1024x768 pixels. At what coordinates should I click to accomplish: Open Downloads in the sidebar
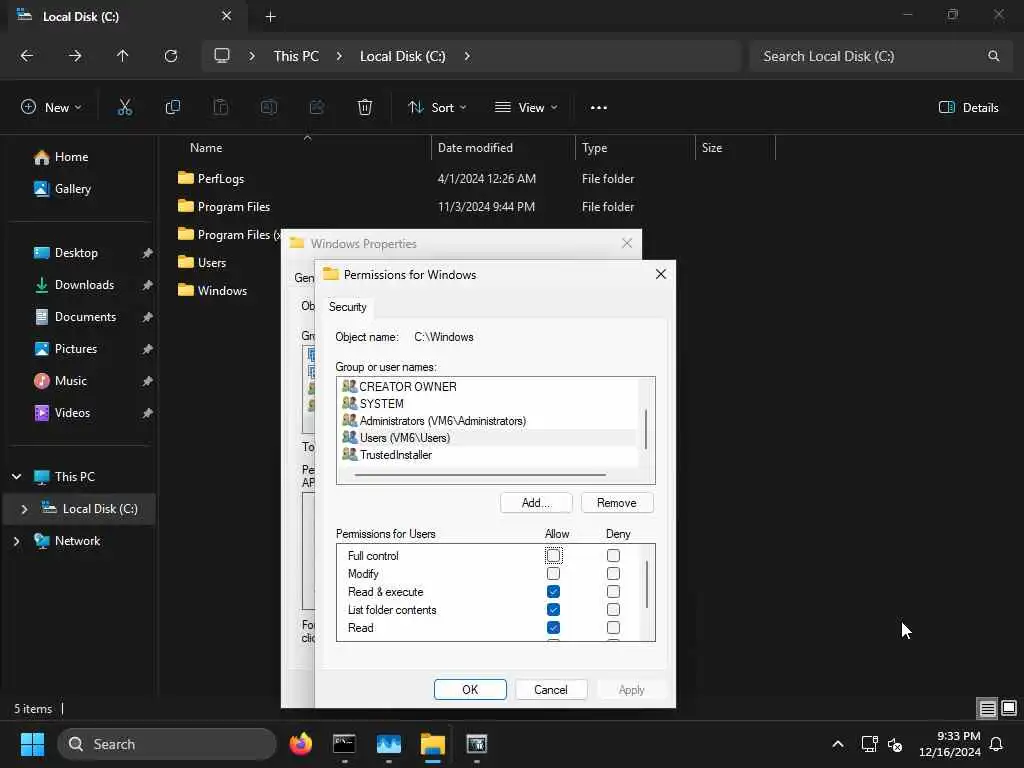(x=84, y=285)
